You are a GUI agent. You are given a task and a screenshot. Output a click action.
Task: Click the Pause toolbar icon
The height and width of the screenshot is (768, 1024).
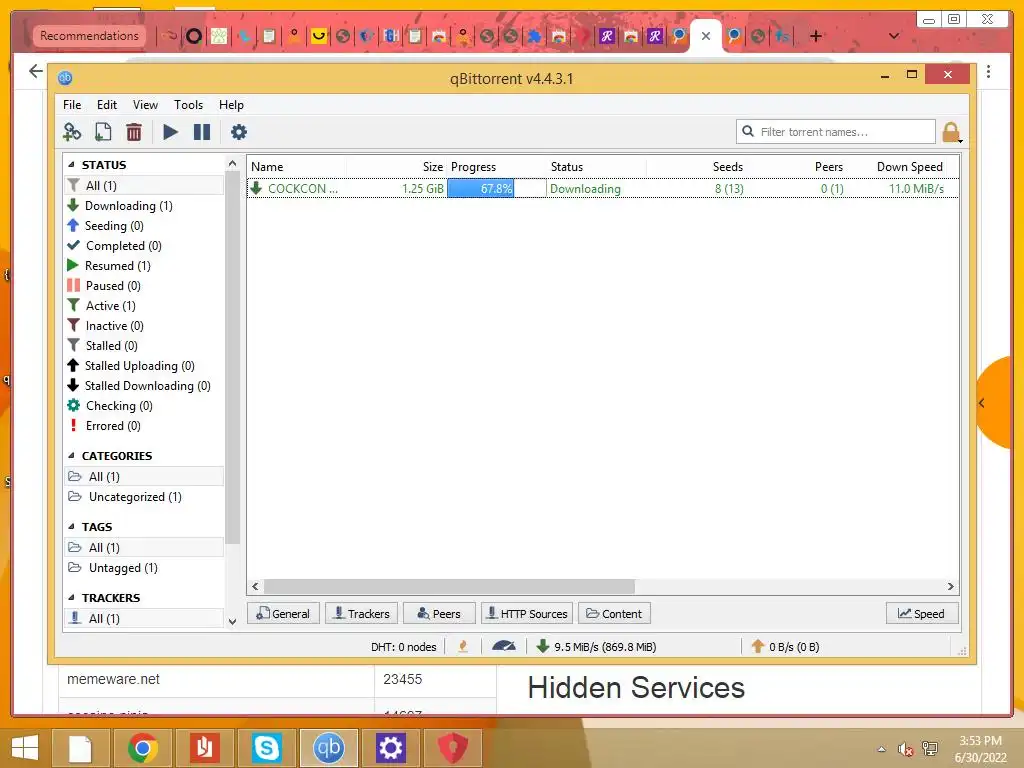202,132
